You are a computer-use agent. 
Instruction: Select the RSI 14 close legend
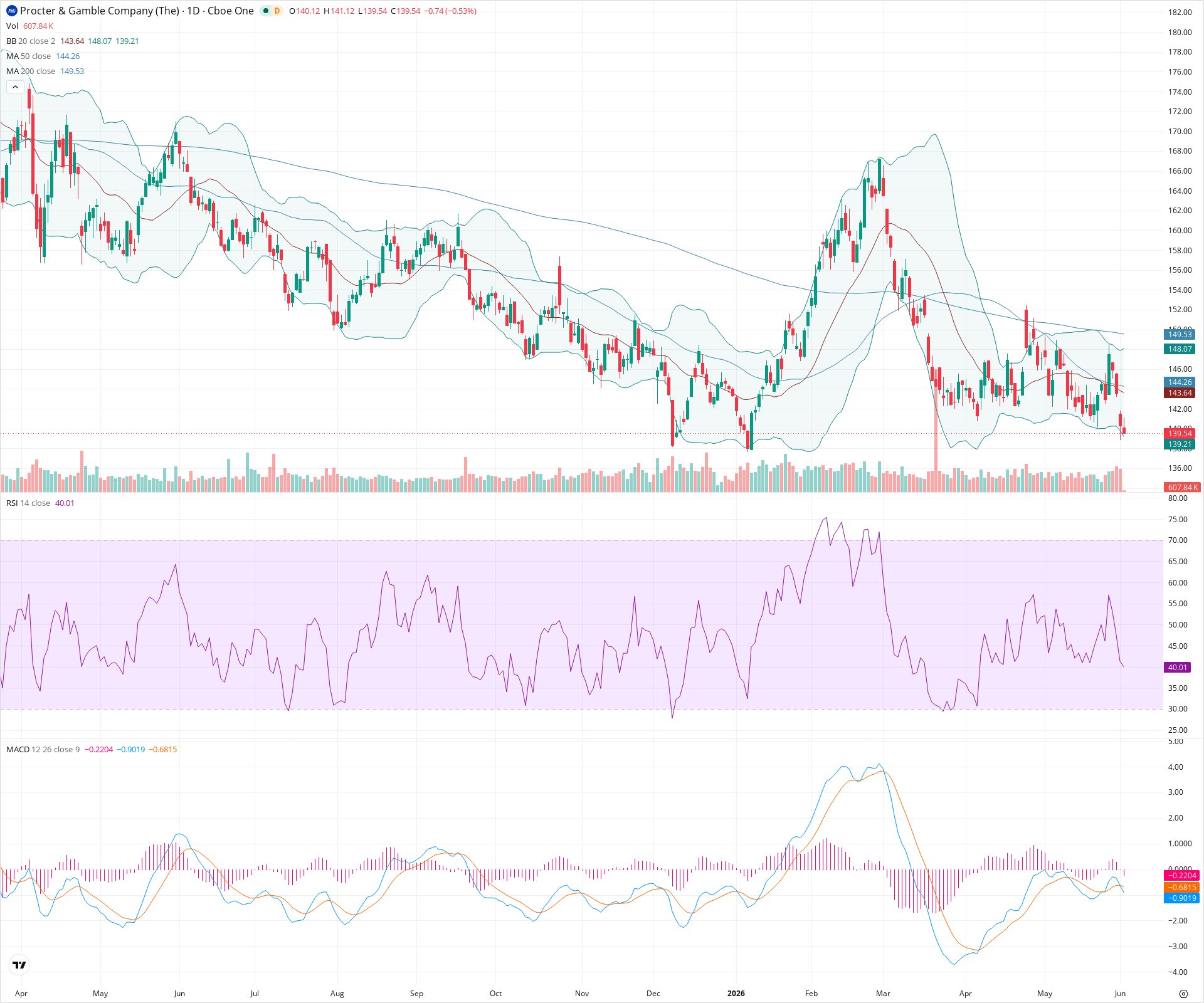(x=28, y=503)
